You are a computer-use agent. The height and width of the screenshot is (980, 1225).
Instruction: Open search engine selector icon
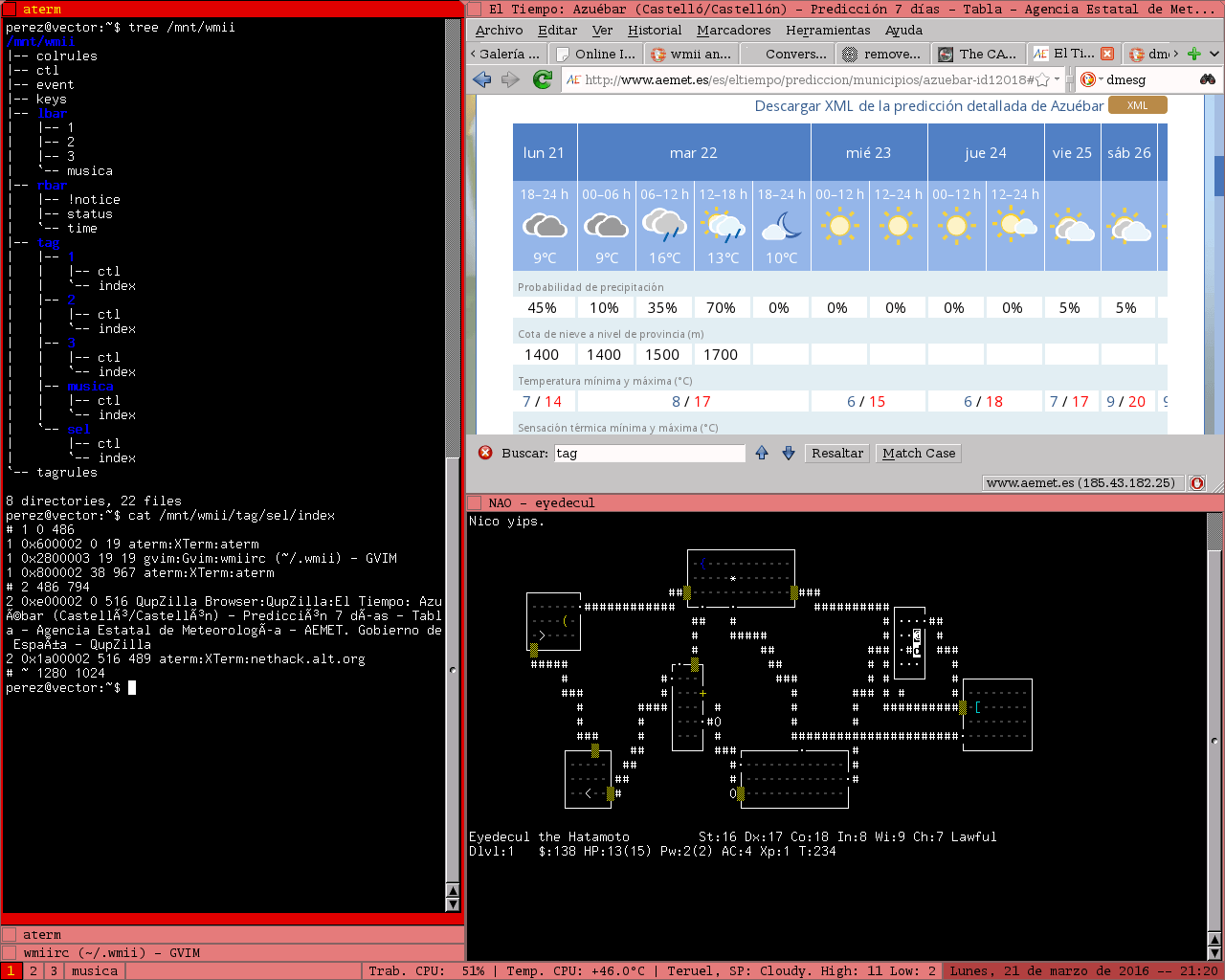[1089, 79]
